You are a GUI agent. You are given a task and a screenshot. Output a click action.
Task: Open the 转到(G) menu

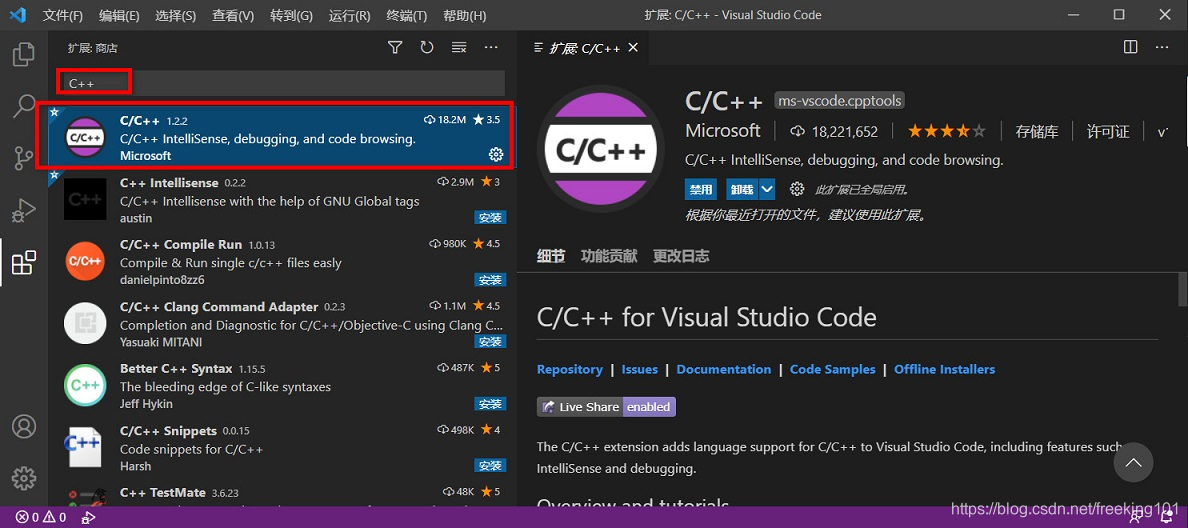(291, 15)
